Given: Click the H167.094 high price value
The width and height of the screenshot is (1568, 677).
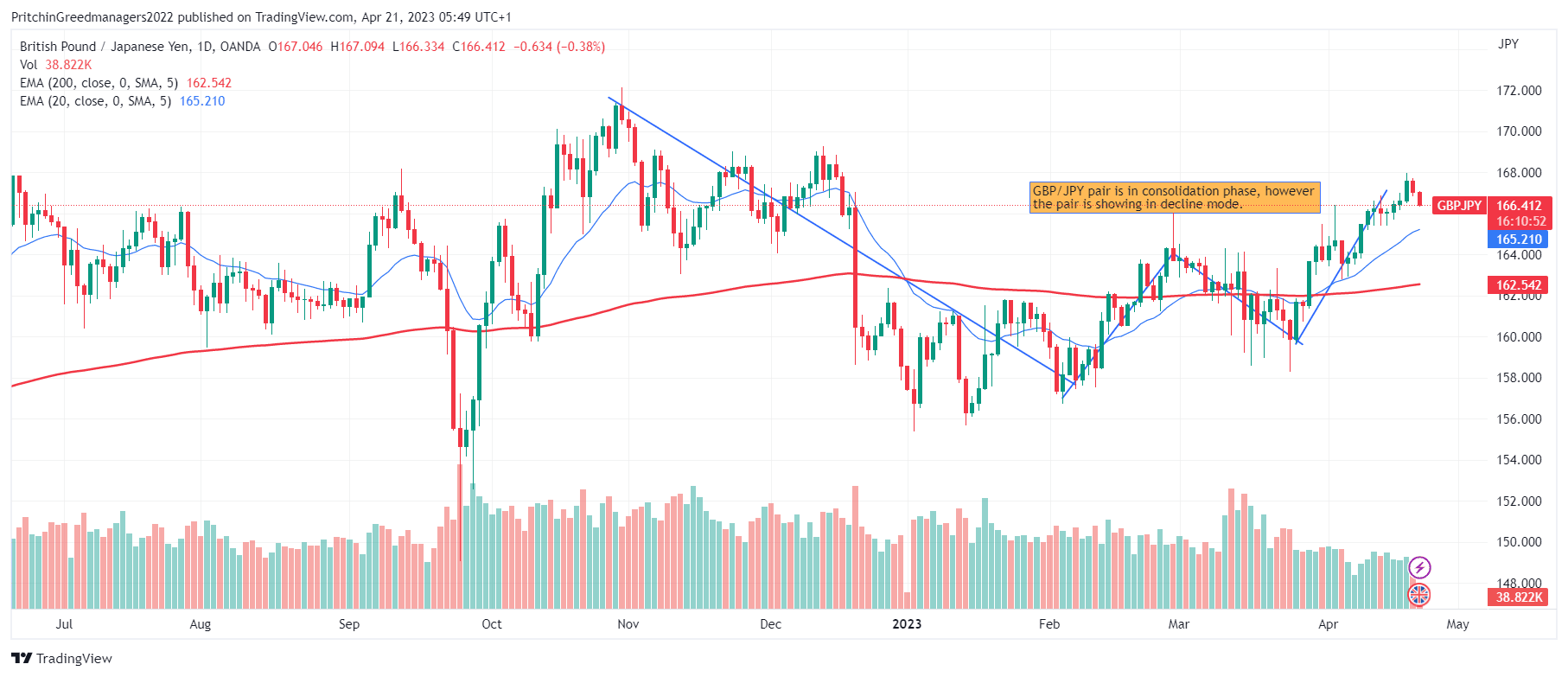Looking at the screenshot, I should [358, 47].
